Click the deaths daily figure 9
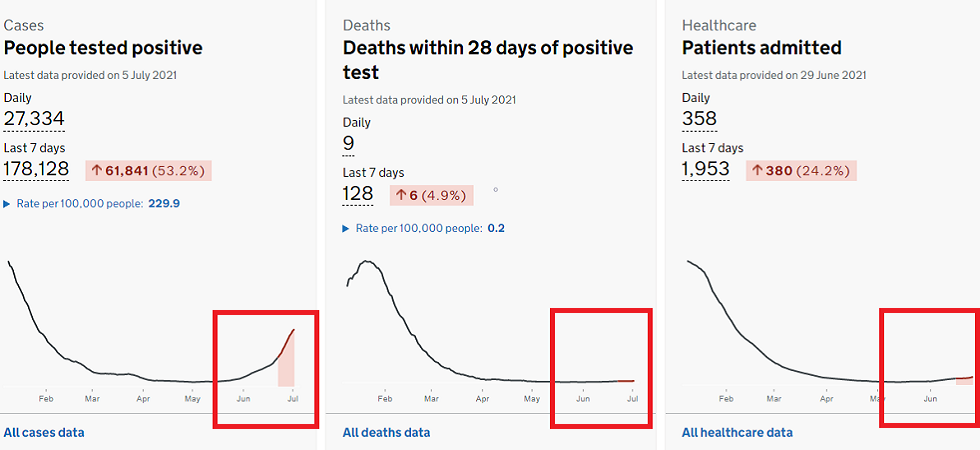This screenshot has height=450, width=980. [x=349, y=144]
